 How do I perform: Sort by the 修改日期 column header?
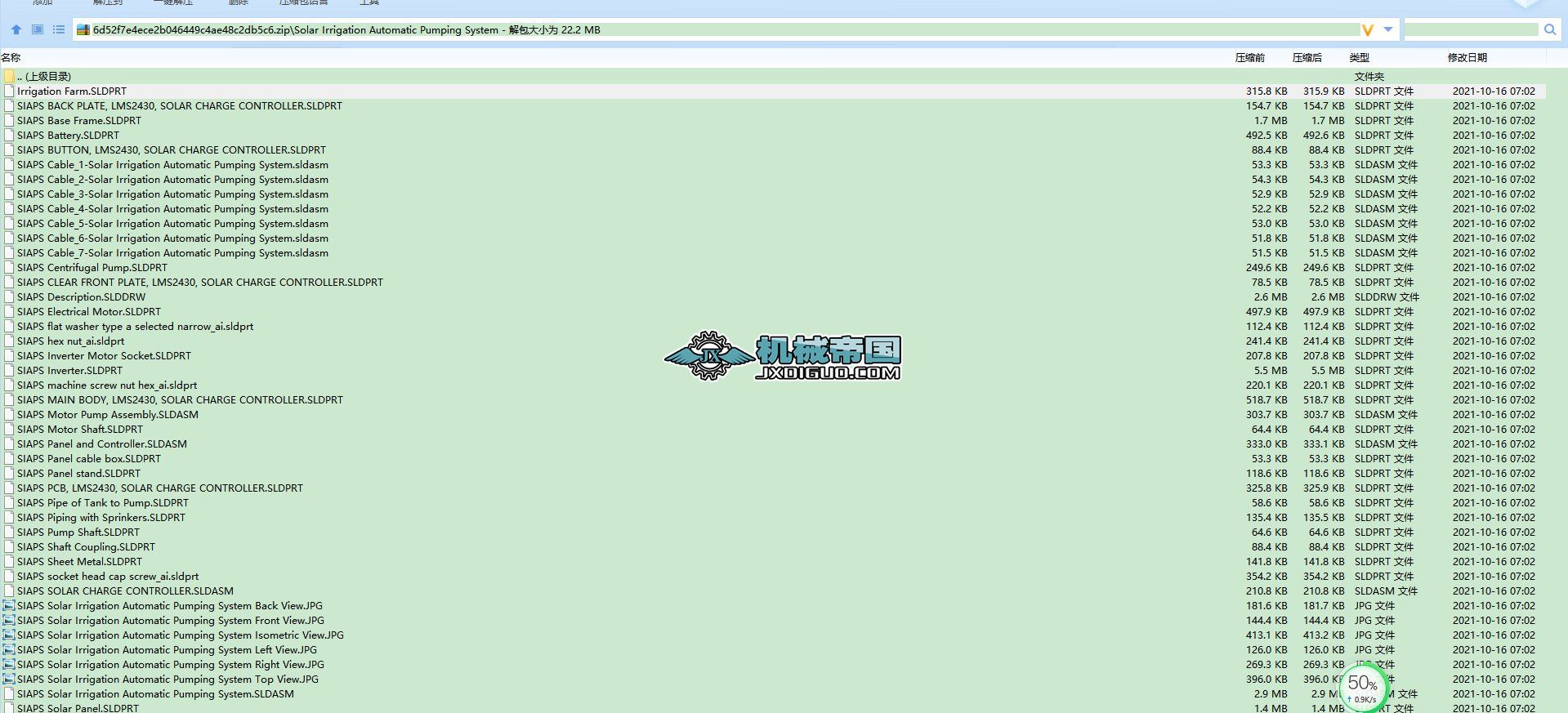[1467, 58]
